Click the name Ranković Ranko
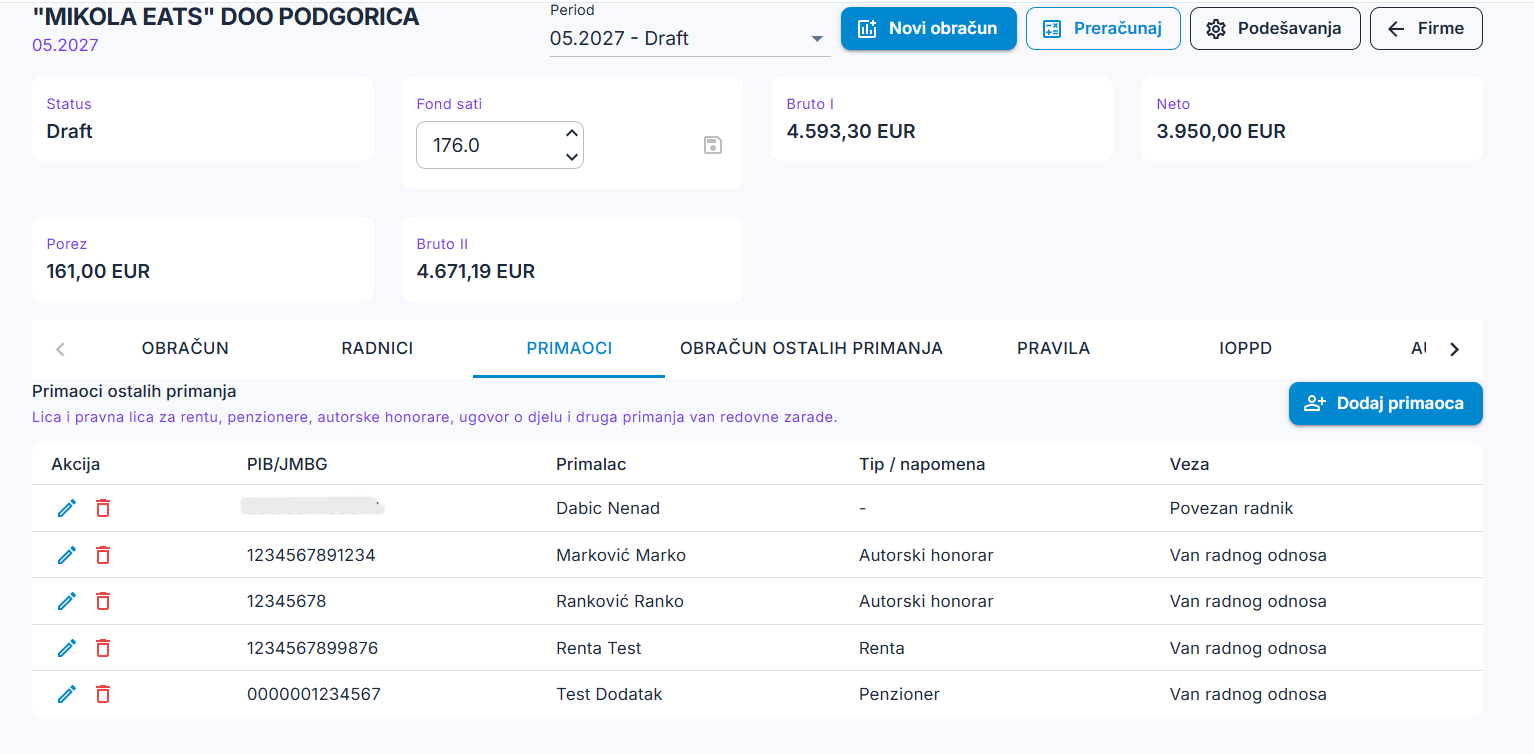The image size is (1534, 754). 620,601
